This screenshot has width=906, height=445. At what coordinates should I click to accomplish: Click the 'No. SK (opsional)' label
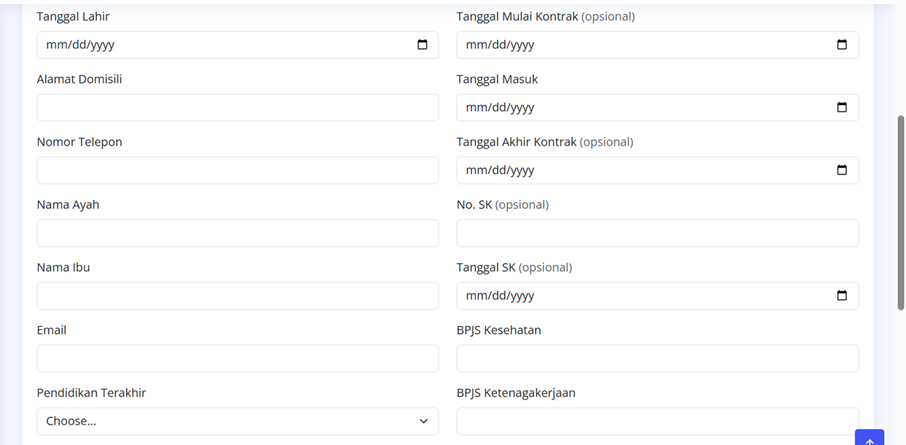pyautogui.click(x=503, y=205)
